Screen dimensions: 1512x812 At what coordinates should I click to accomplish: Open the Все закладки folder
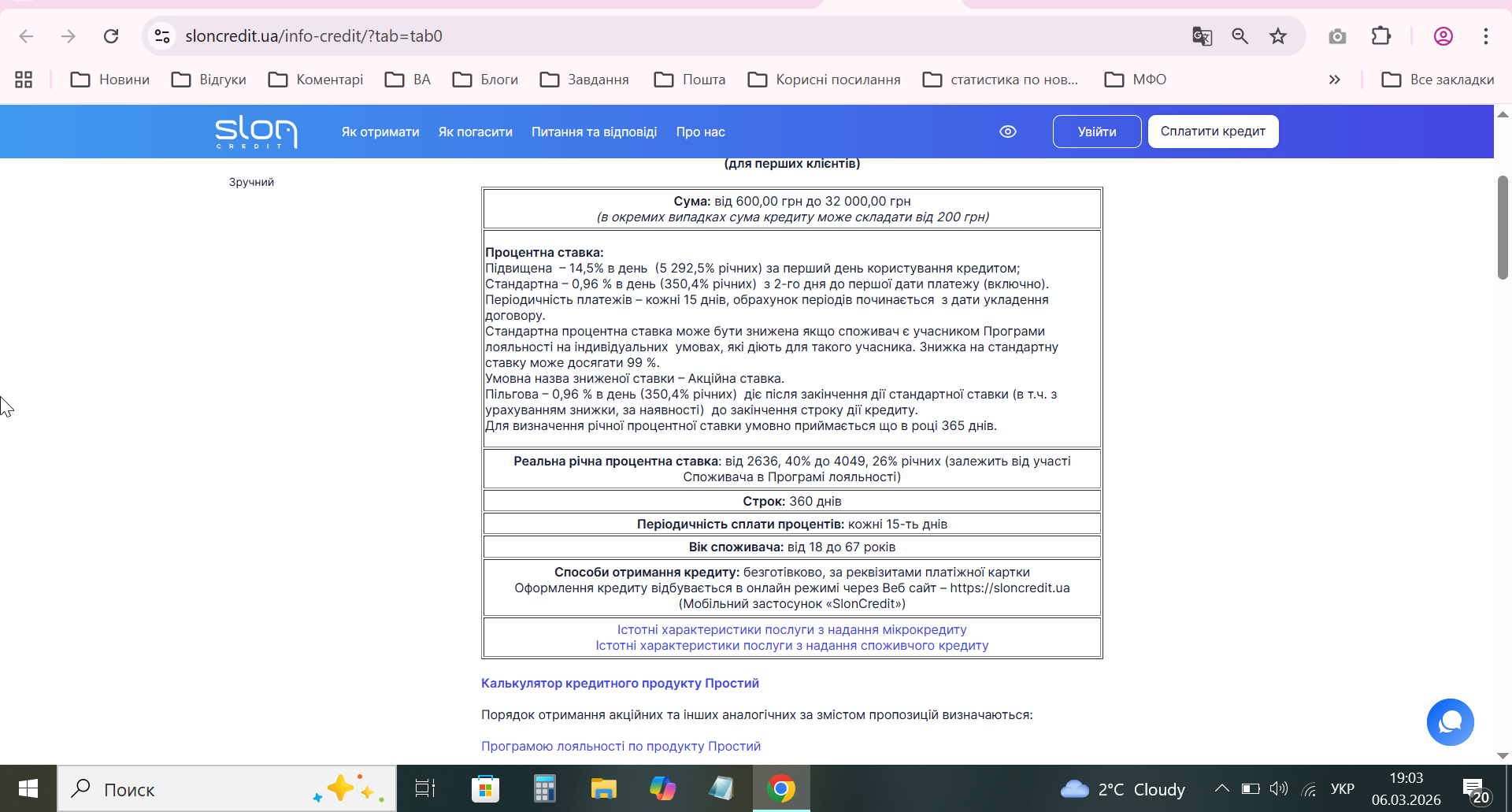(x=1437, y=80)
